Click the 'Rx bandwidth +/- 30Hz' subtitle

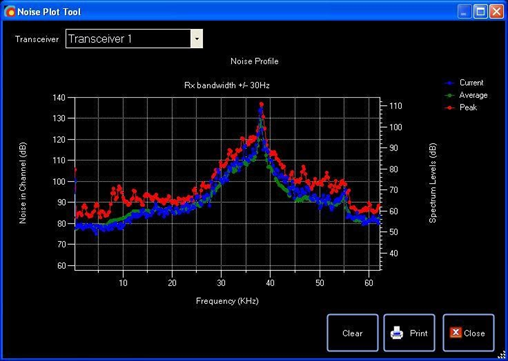pos(227,85)
